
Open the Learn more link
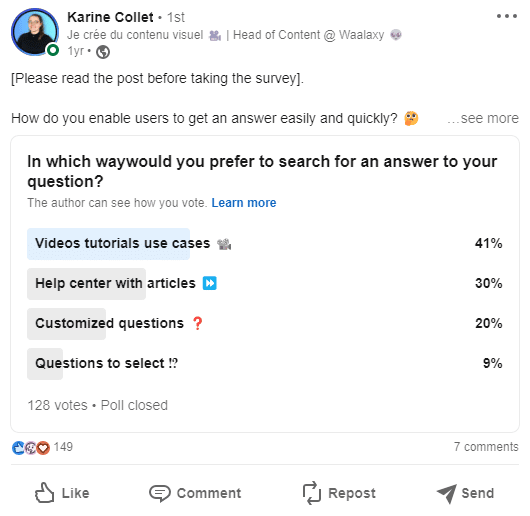[244, 203]
